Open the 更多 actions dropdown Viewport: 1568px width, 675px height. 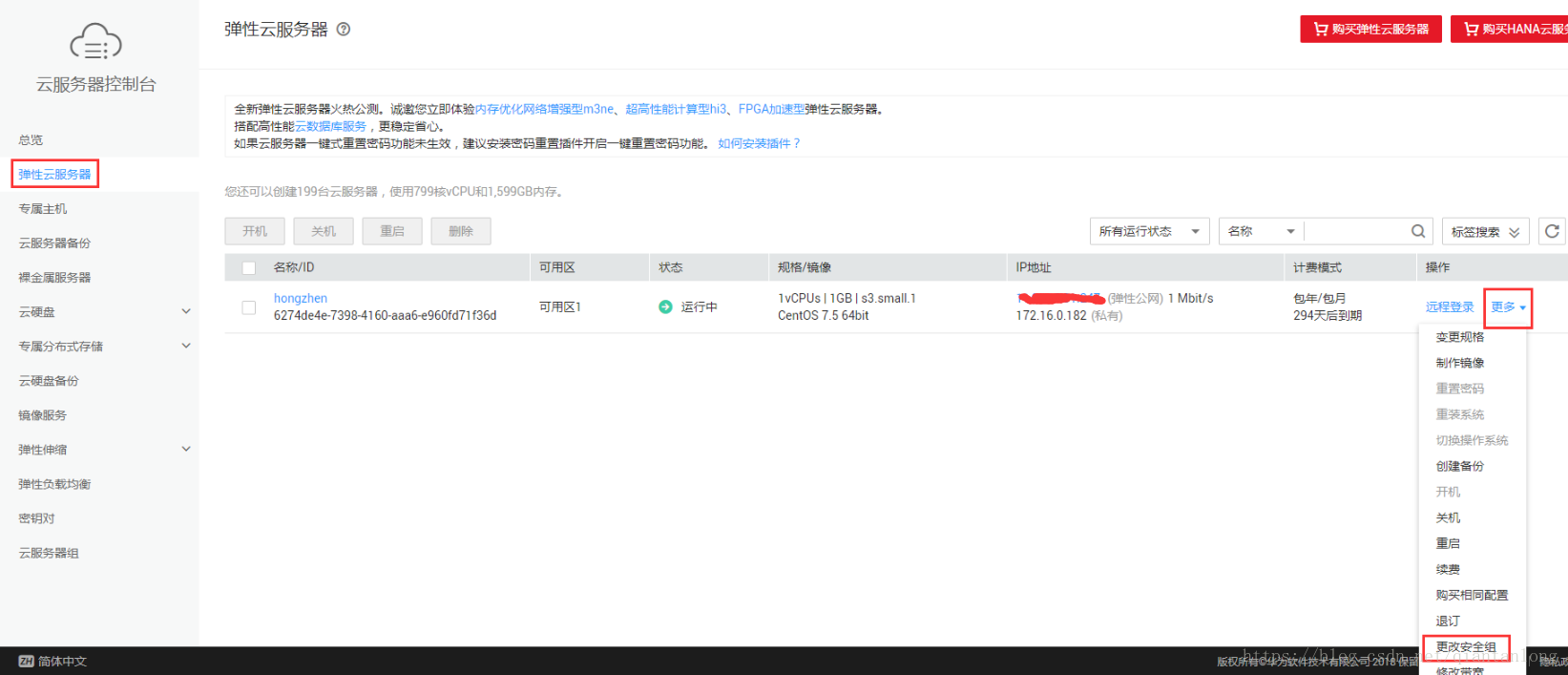tap(1508, 307)
